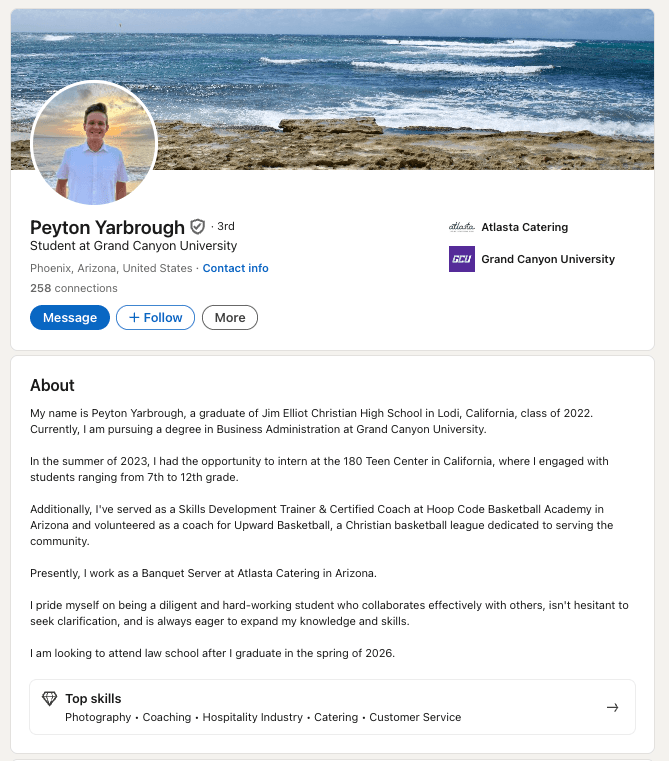Open the Atlasta Catering company link
The width and height of the screenshot is (669, 761).
524,227
